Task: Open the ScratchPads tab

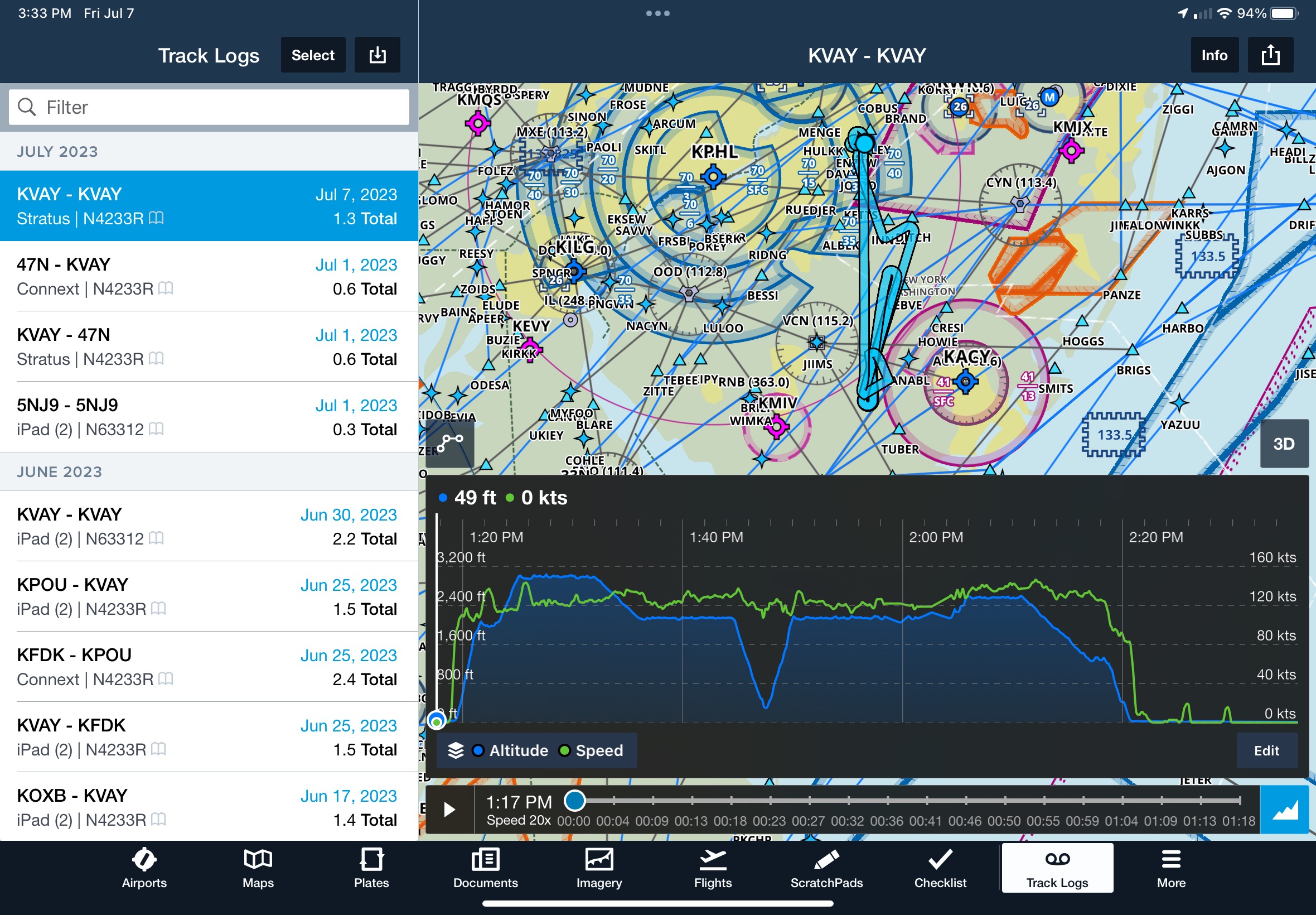Action: [x=826, y=868]
